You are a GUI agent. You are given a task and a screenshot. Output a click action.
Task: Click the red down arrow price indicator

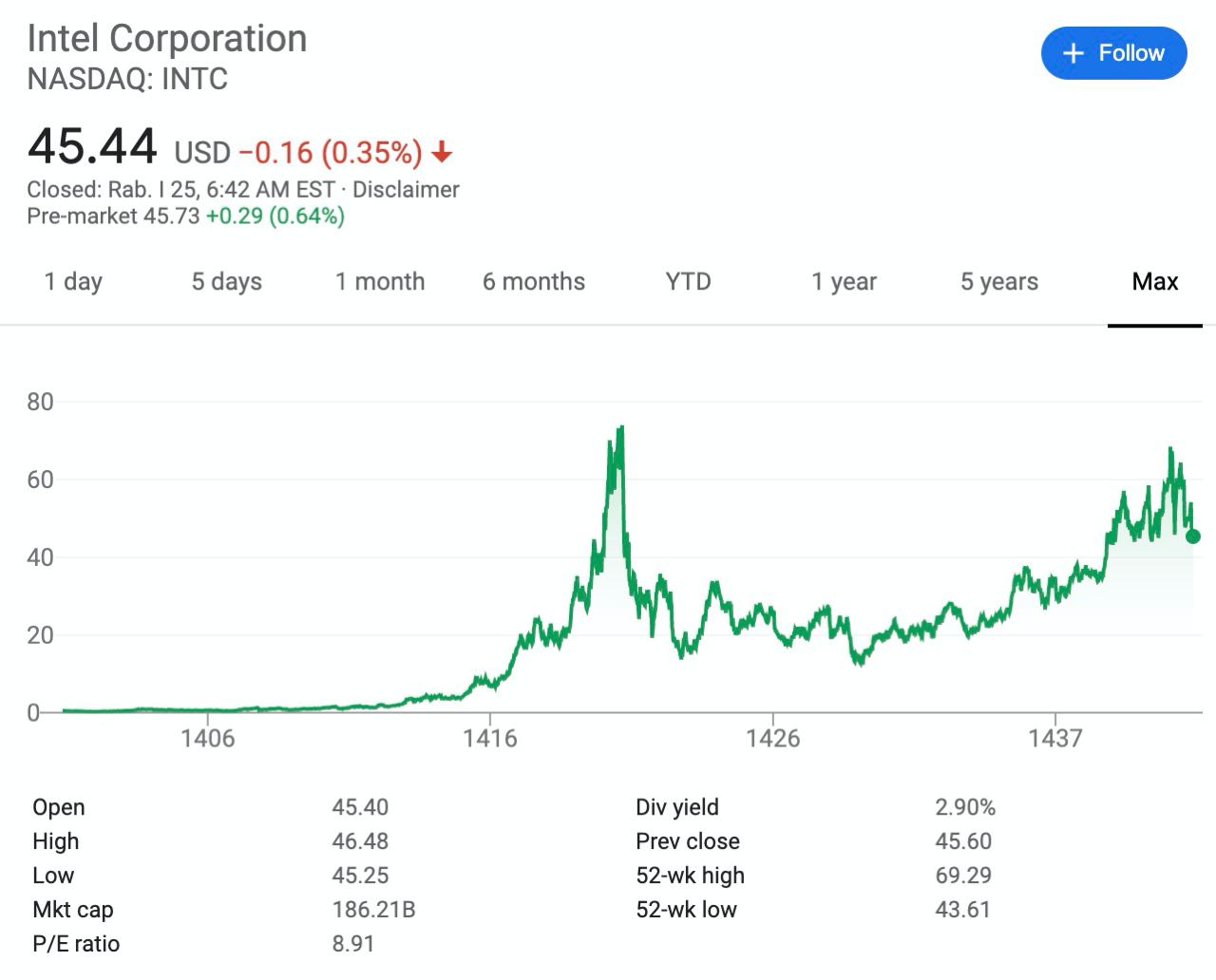tap(442, 152)
